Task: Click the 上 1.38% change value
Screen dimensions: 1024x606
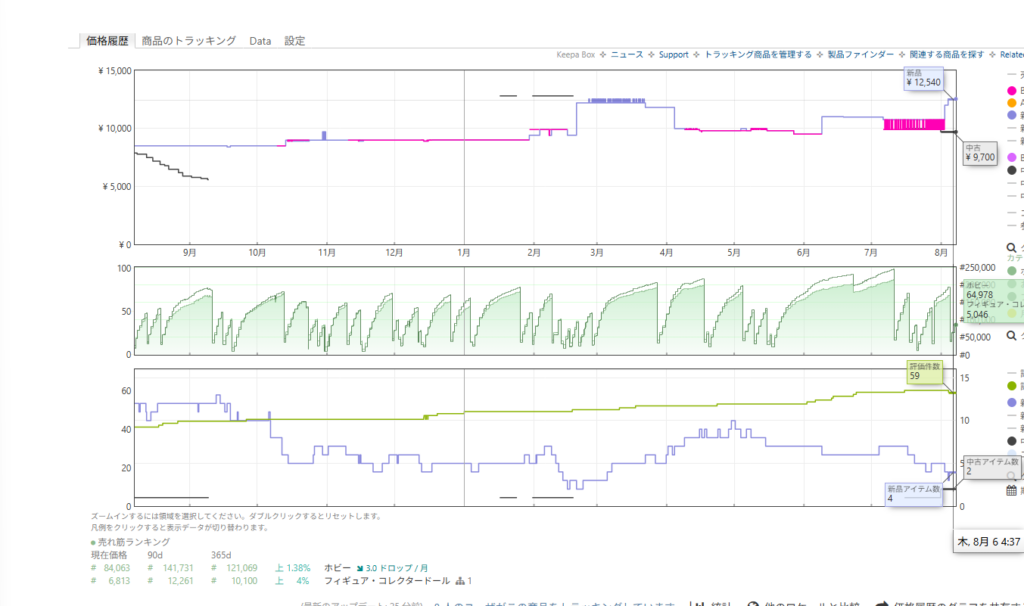Action: pyautogui.click(x=292, y=568)
